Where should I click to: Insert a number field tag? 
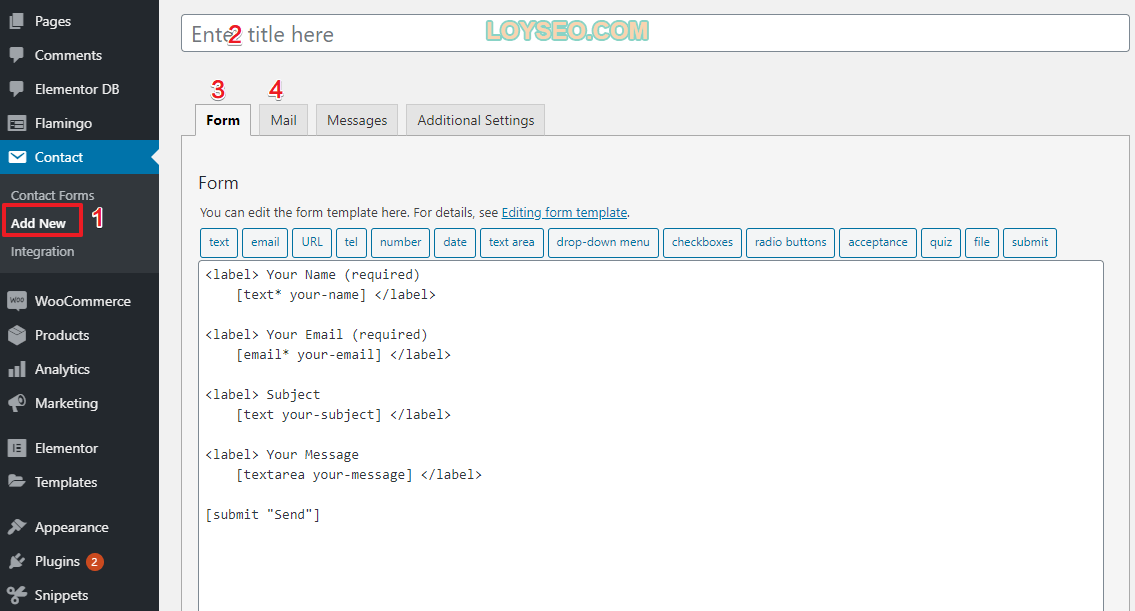coord(400,243)
